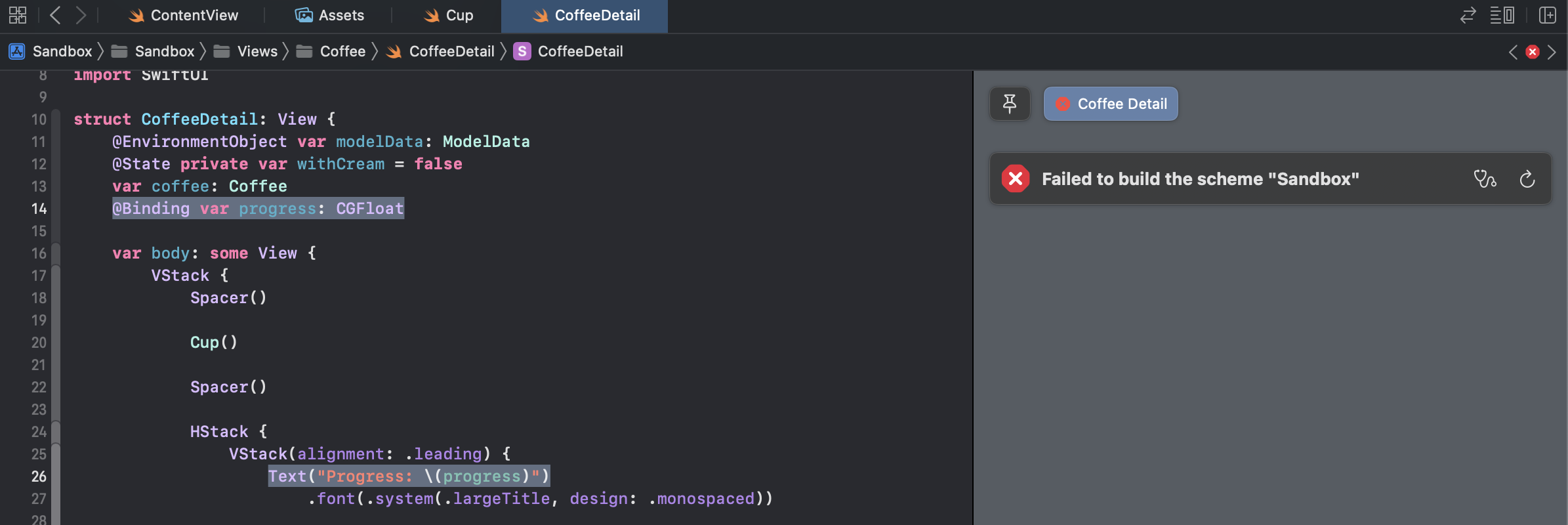Add a new editor pane
1568x525 pixels.
[x=1547, y=15]
